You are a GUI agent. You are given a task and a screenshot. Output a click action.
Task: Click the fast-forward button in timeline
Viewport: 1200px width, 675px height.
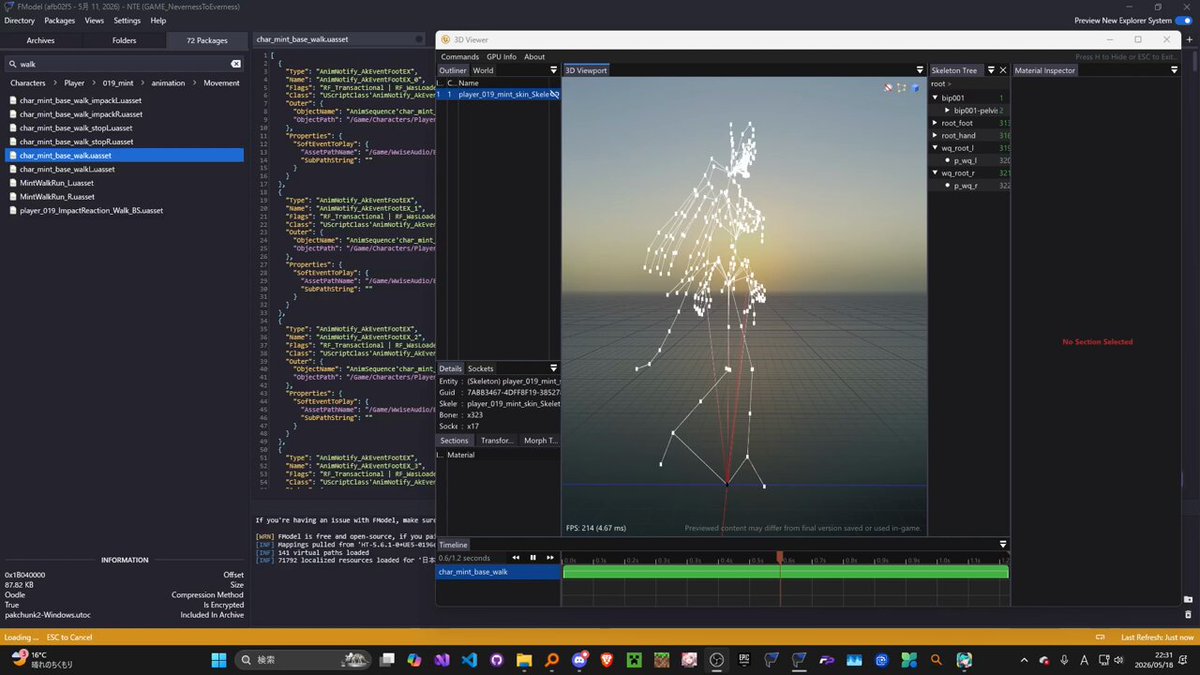[x=550, y=558]
